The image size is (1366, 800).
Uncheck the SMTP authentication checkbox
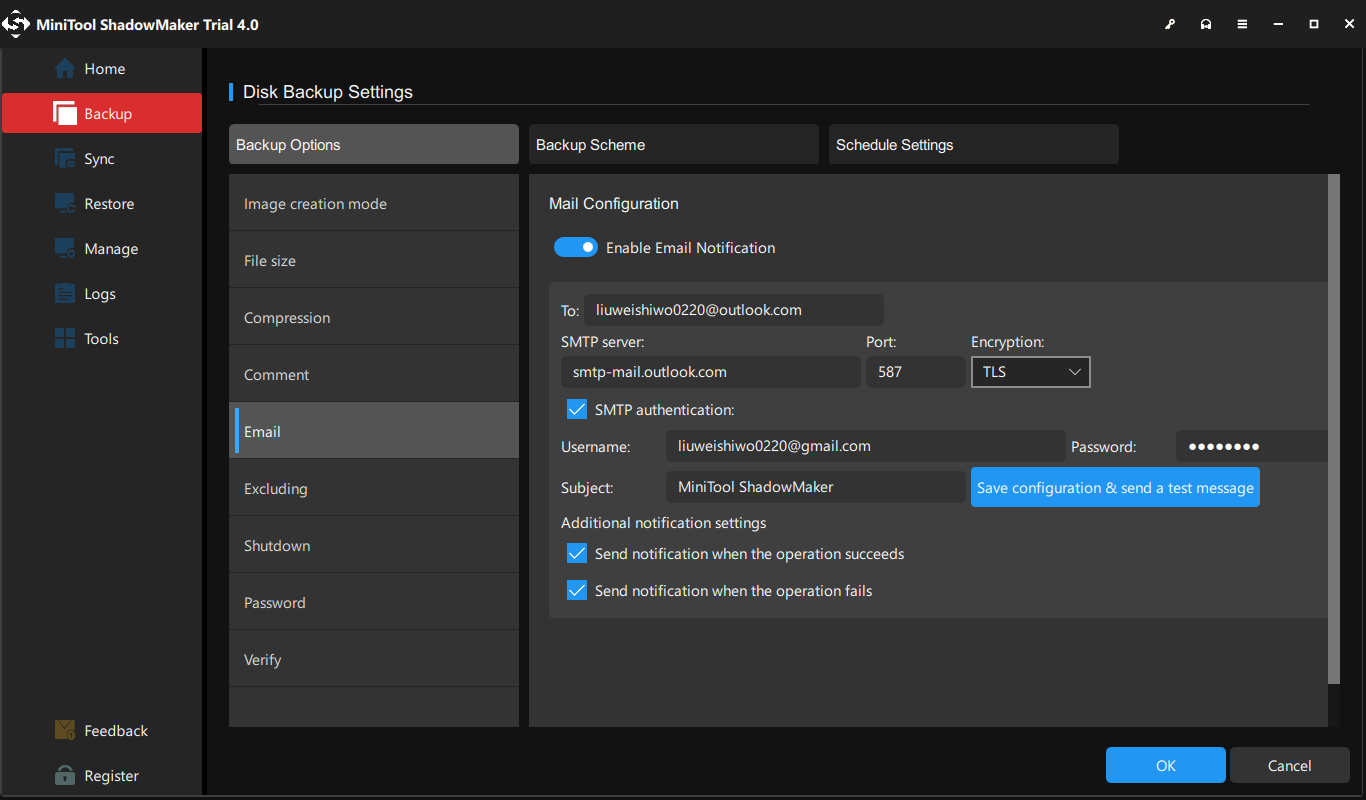(x=577, y=409)
